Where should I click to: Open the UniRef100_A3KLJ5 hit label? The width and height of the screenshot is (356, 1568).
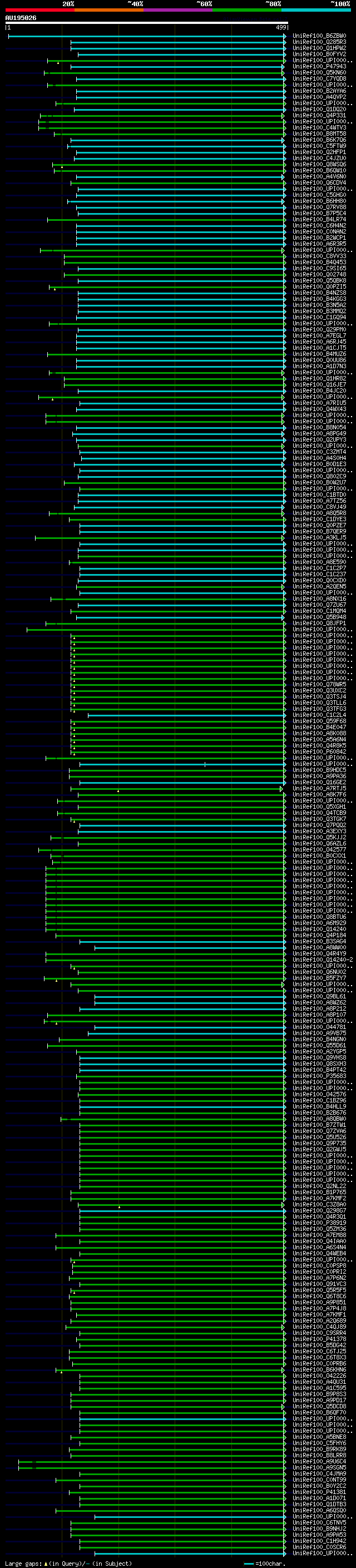(319, 538)
